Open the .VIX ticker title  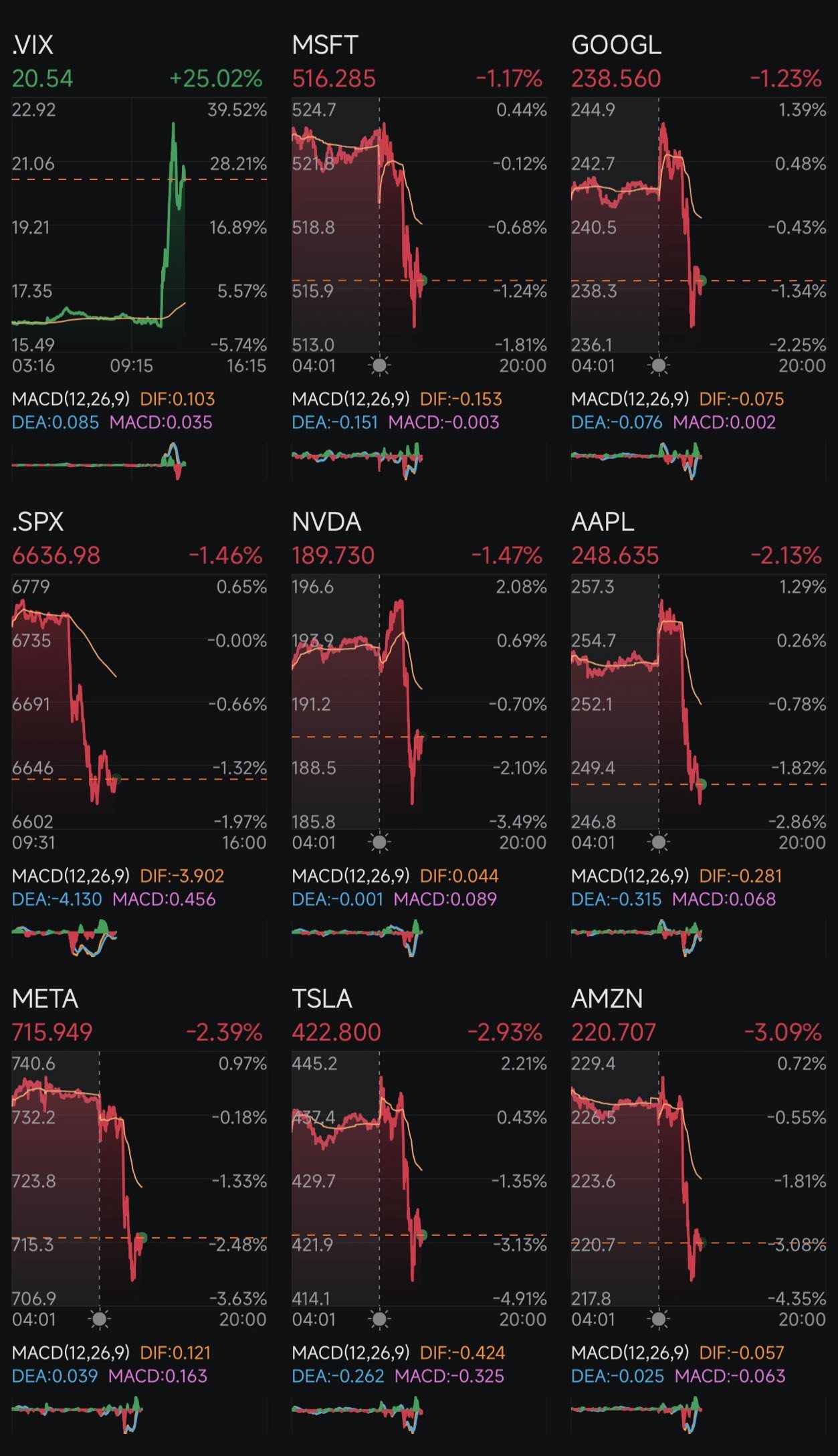point(33,45)
